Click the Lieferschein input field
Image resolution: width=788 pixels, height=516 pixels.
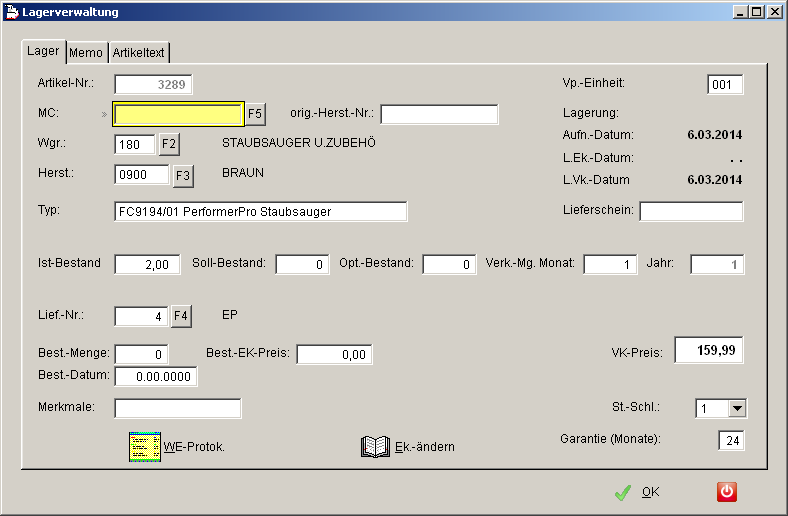(x=691, y=212)
